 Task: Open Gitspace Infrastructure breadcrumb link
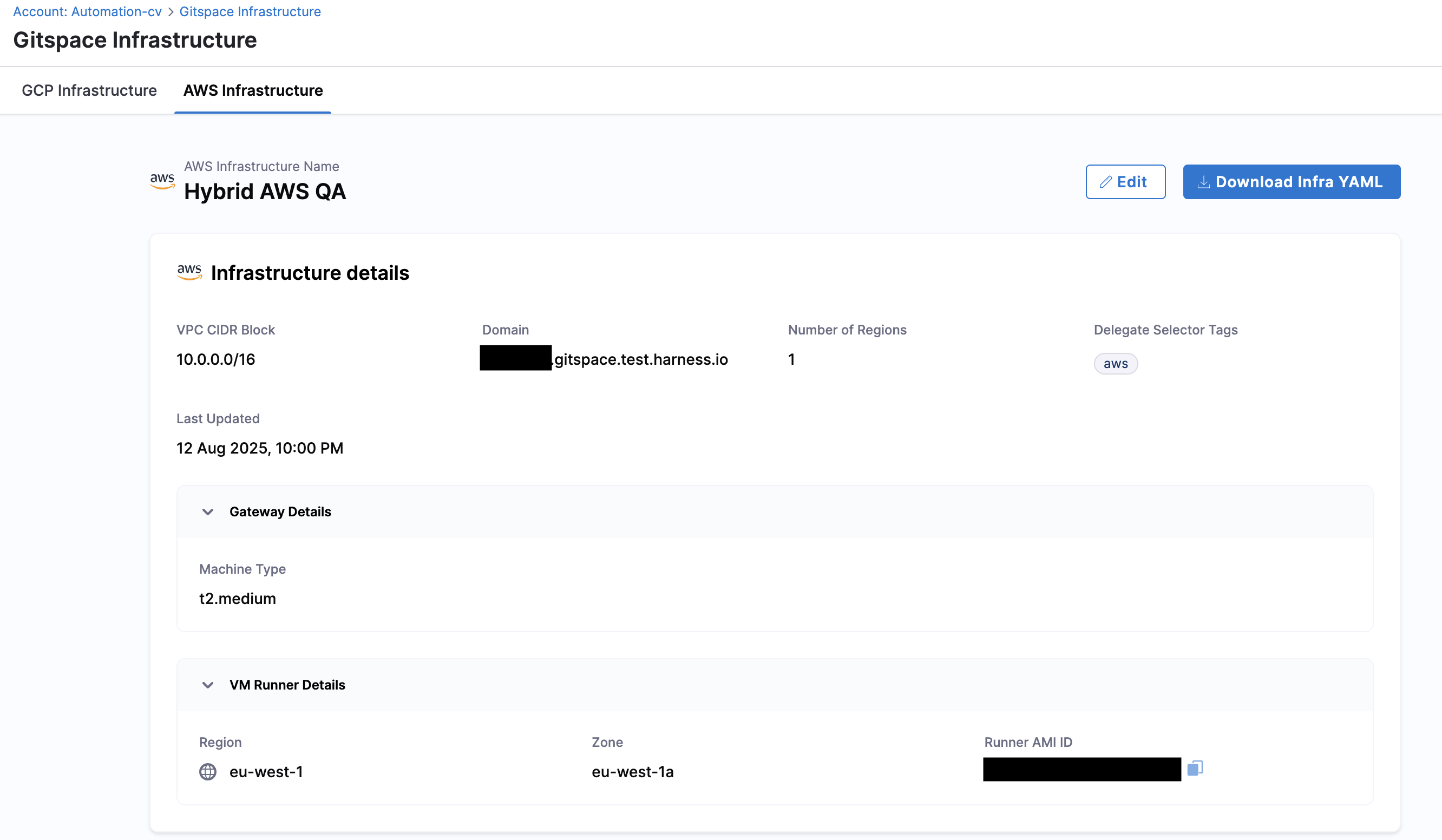point(250,11)
